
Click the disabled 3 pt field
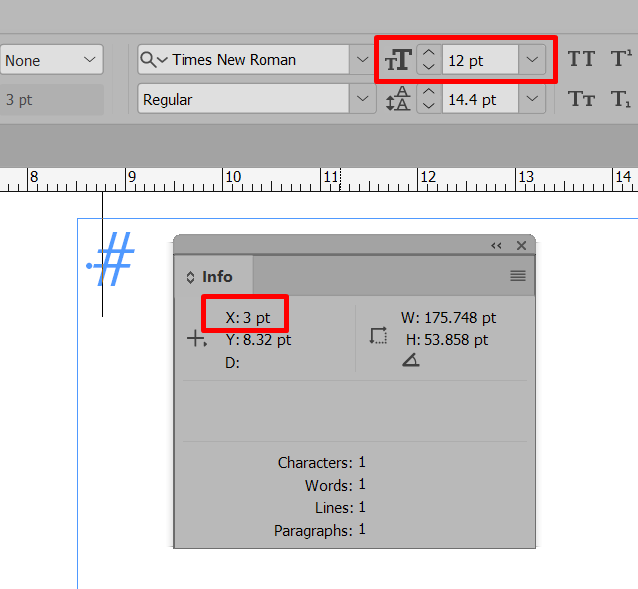(x=52, y=100)
